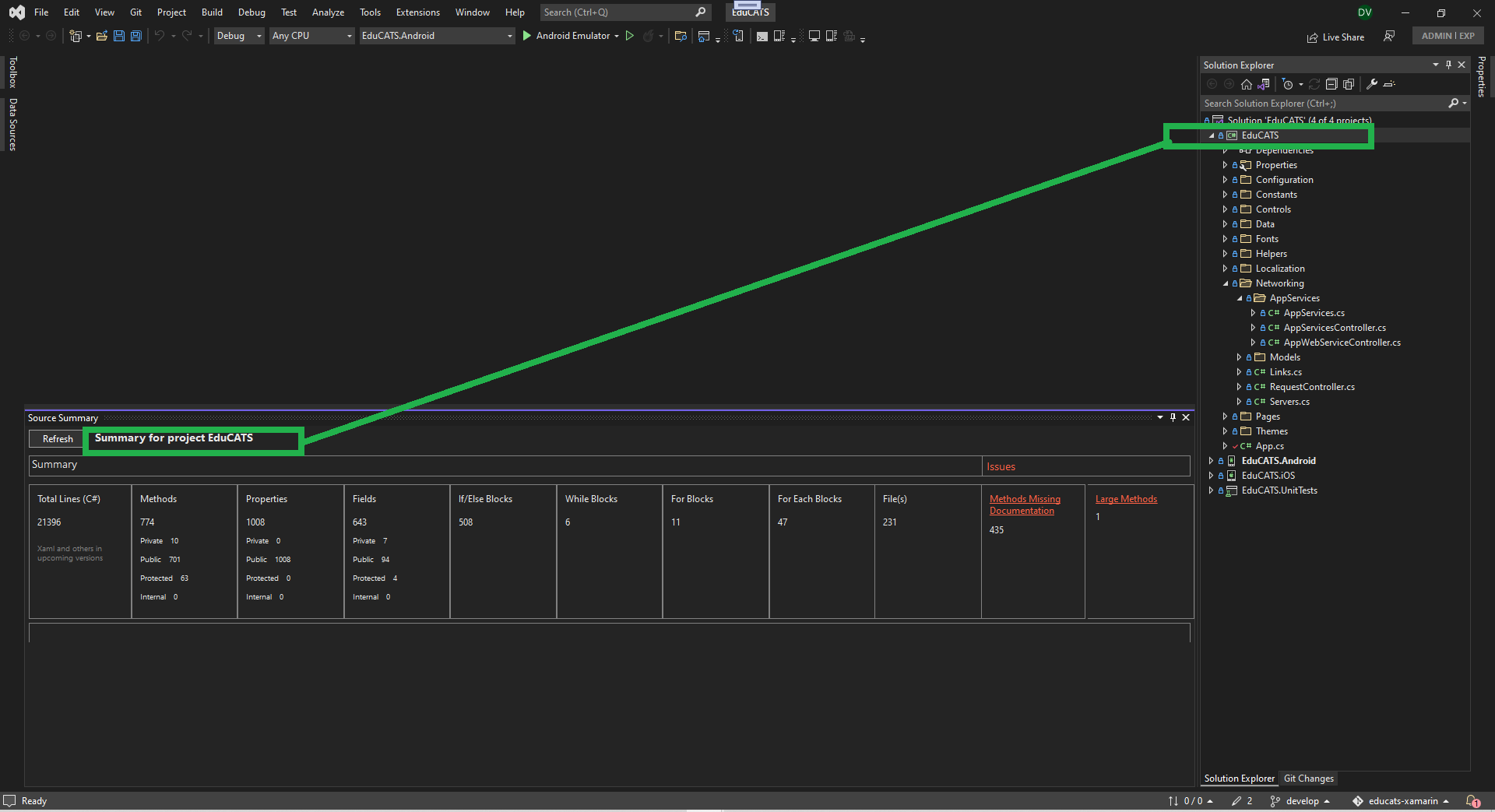Click the DV account avatar

(x=1364, y=12)
